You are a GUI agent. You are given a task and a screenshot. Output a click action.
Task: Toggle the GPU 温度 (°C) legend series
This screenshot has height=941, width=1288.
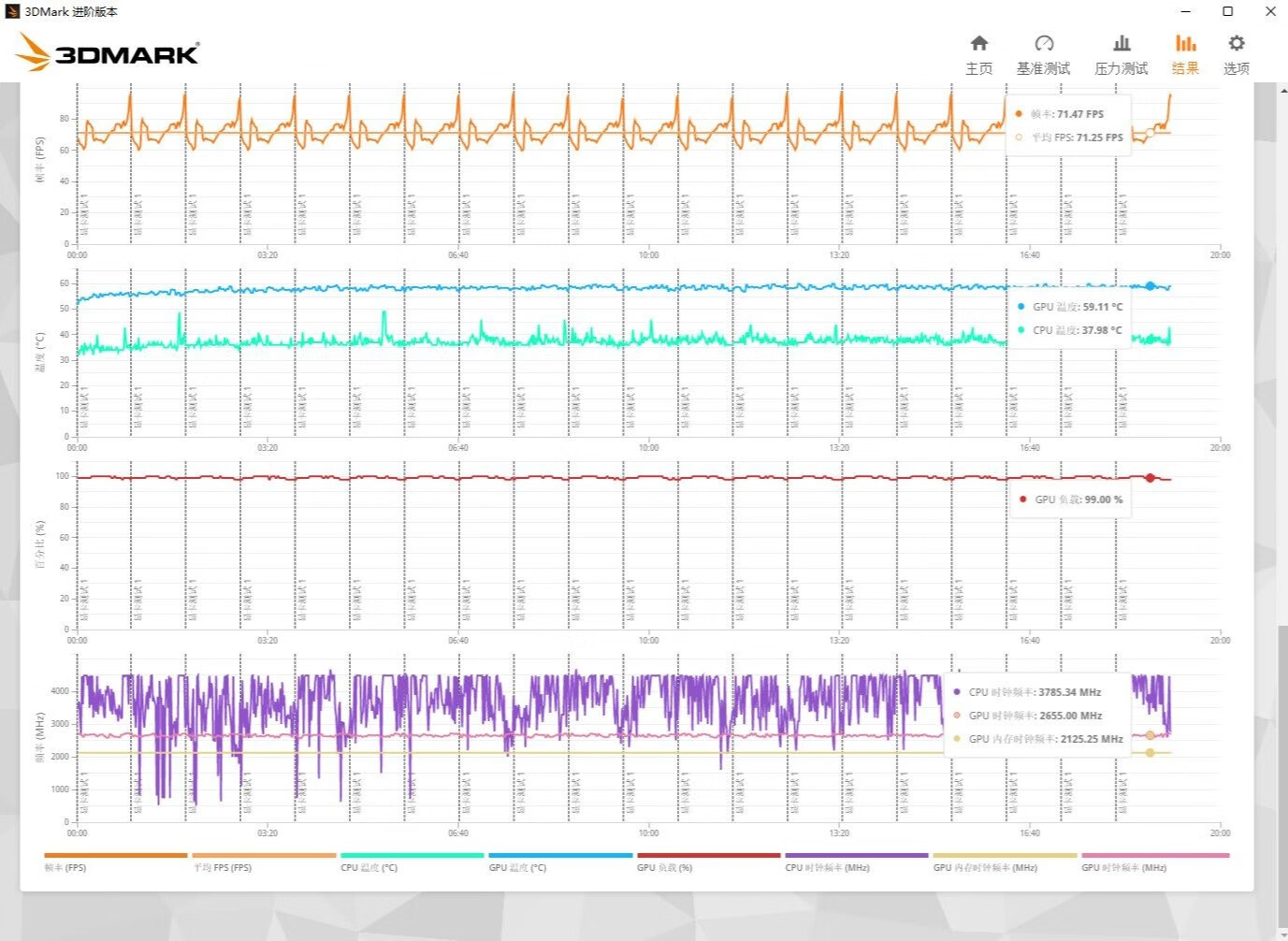560,861
